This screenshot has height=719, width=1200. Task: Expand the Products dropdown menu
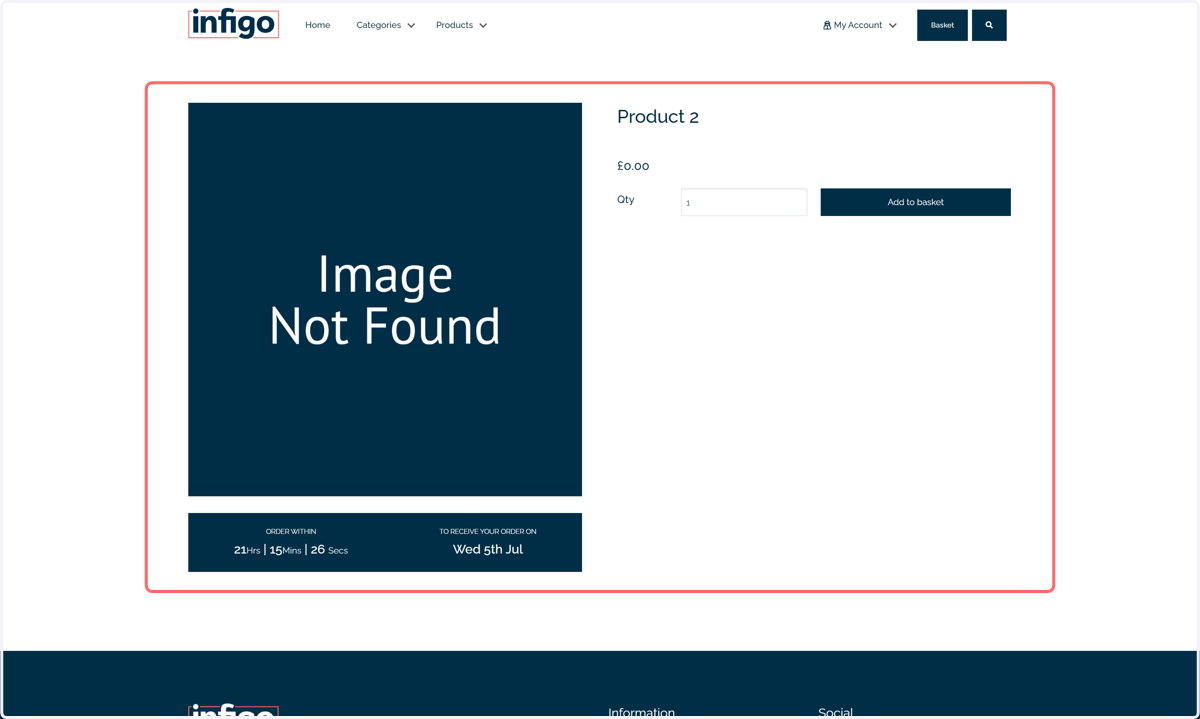[462, 25]
